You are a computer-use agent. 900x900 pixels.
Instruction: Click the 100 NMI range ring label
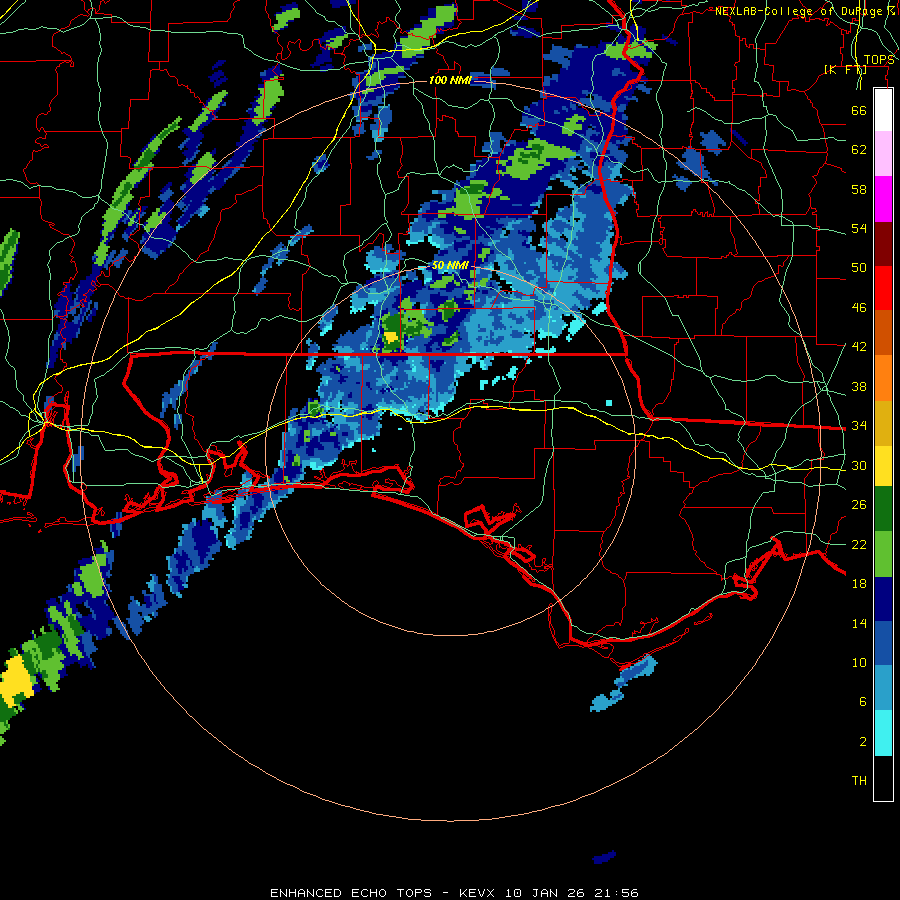pyautogui.click(x=450, y=80)
